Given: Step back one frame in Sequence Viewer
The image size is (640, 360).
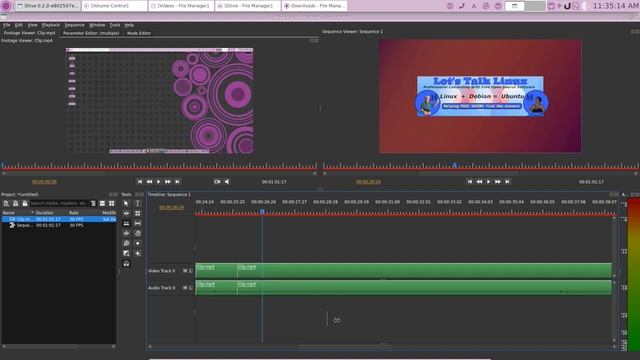Looking at the screenshot, I should pyautogui.click(x=479, y=182).
